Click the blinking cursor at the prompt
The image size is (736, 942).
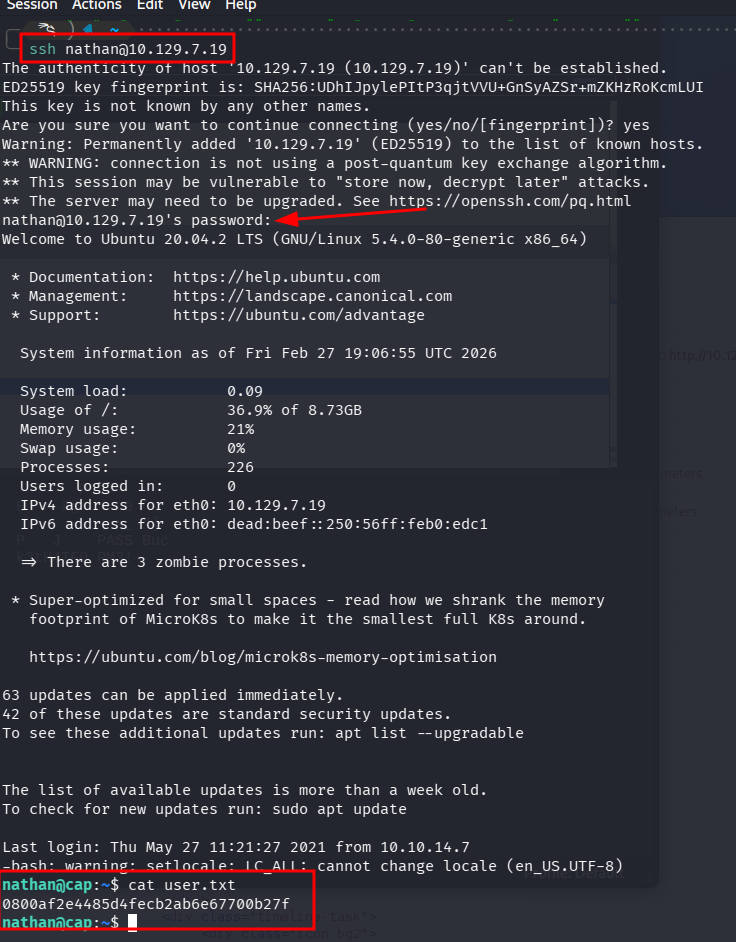pyautogui.click(x=131, y=922)
